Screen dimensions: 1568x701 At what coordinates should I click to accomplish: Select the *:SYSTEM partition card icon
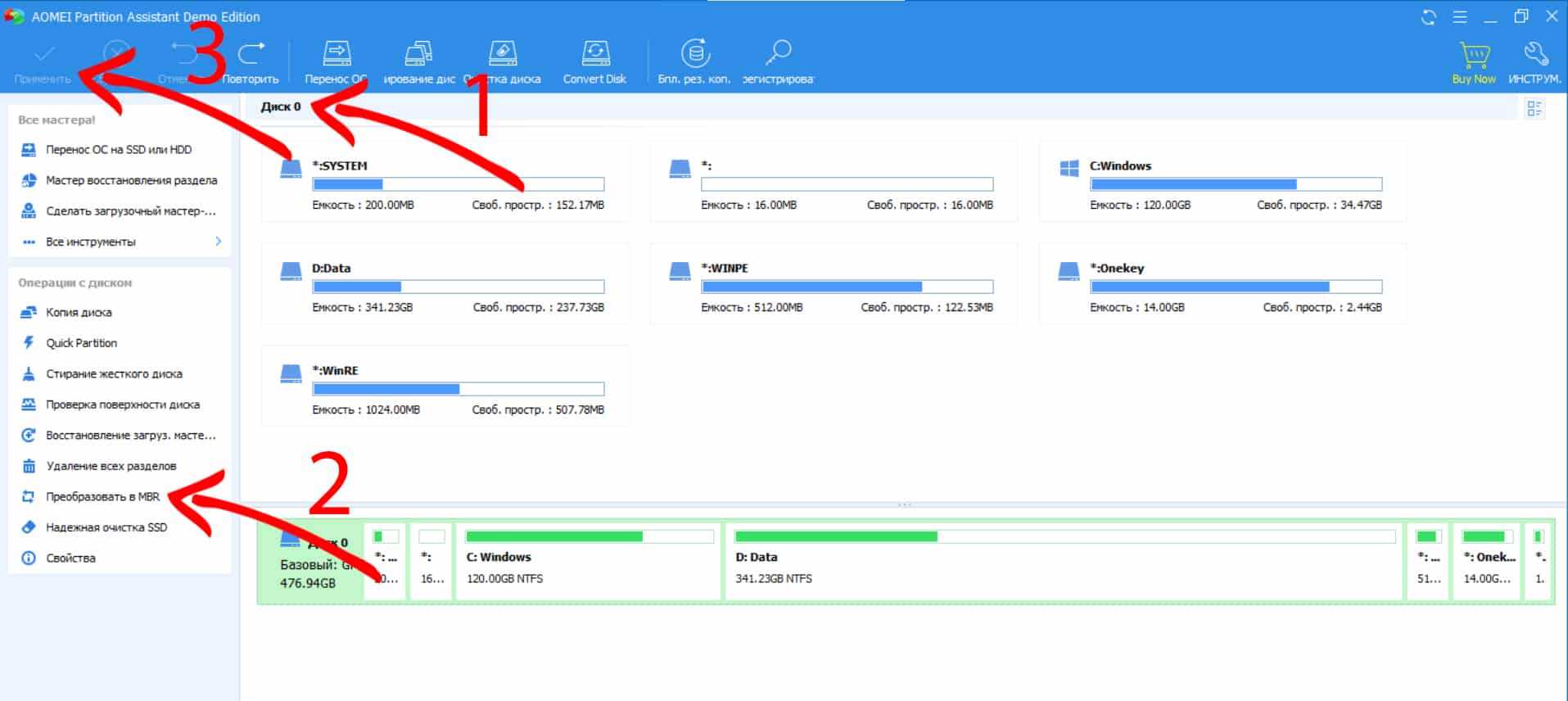point(291,169)
